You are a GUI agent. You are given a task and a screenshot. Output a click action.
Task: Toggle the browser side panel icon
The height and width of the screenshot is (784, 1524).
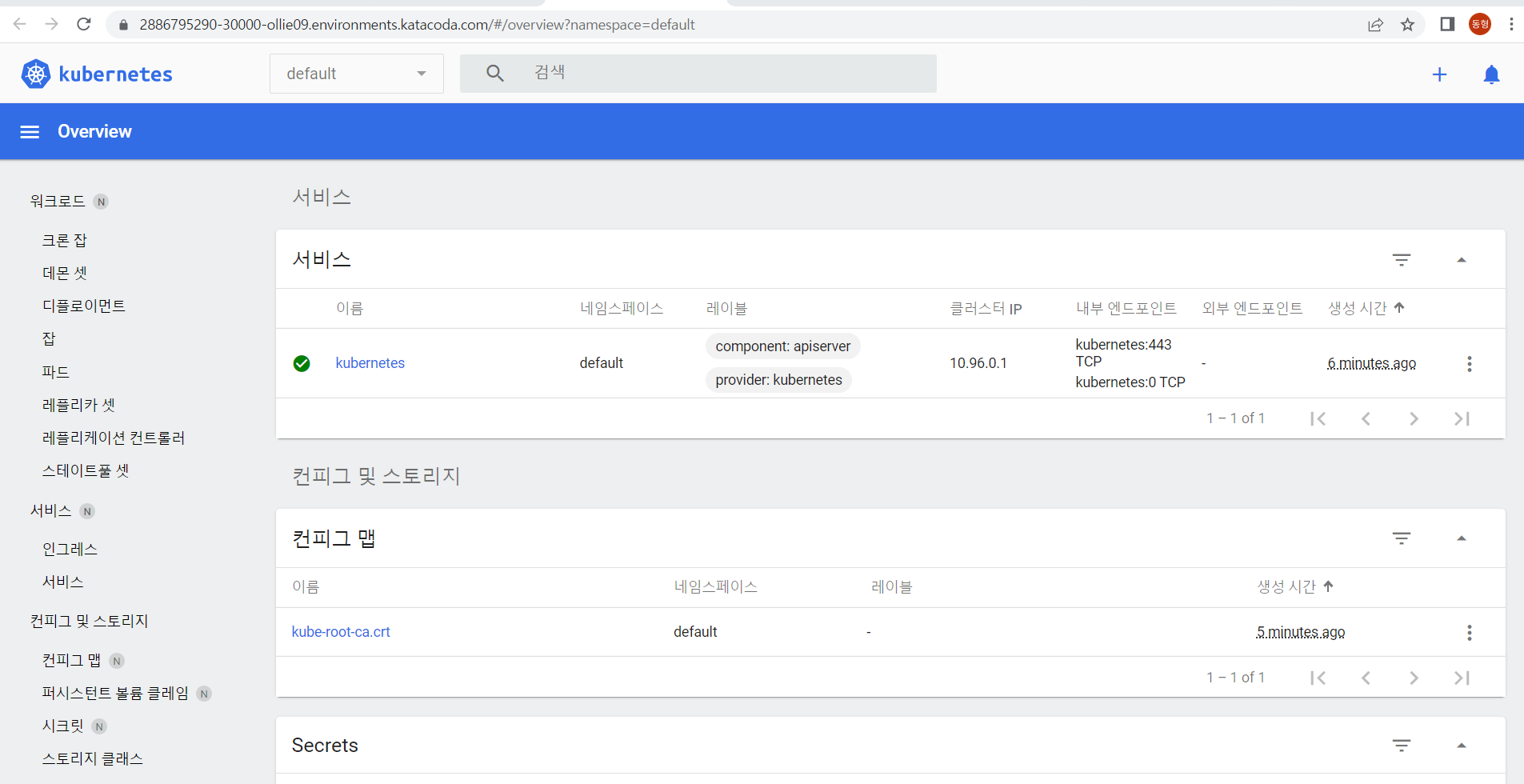1447,24
